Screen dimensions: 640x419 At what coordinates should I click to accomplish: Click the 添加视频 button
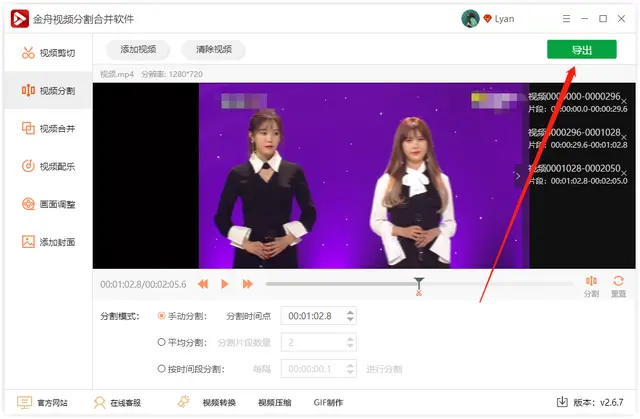pos(138,49)
